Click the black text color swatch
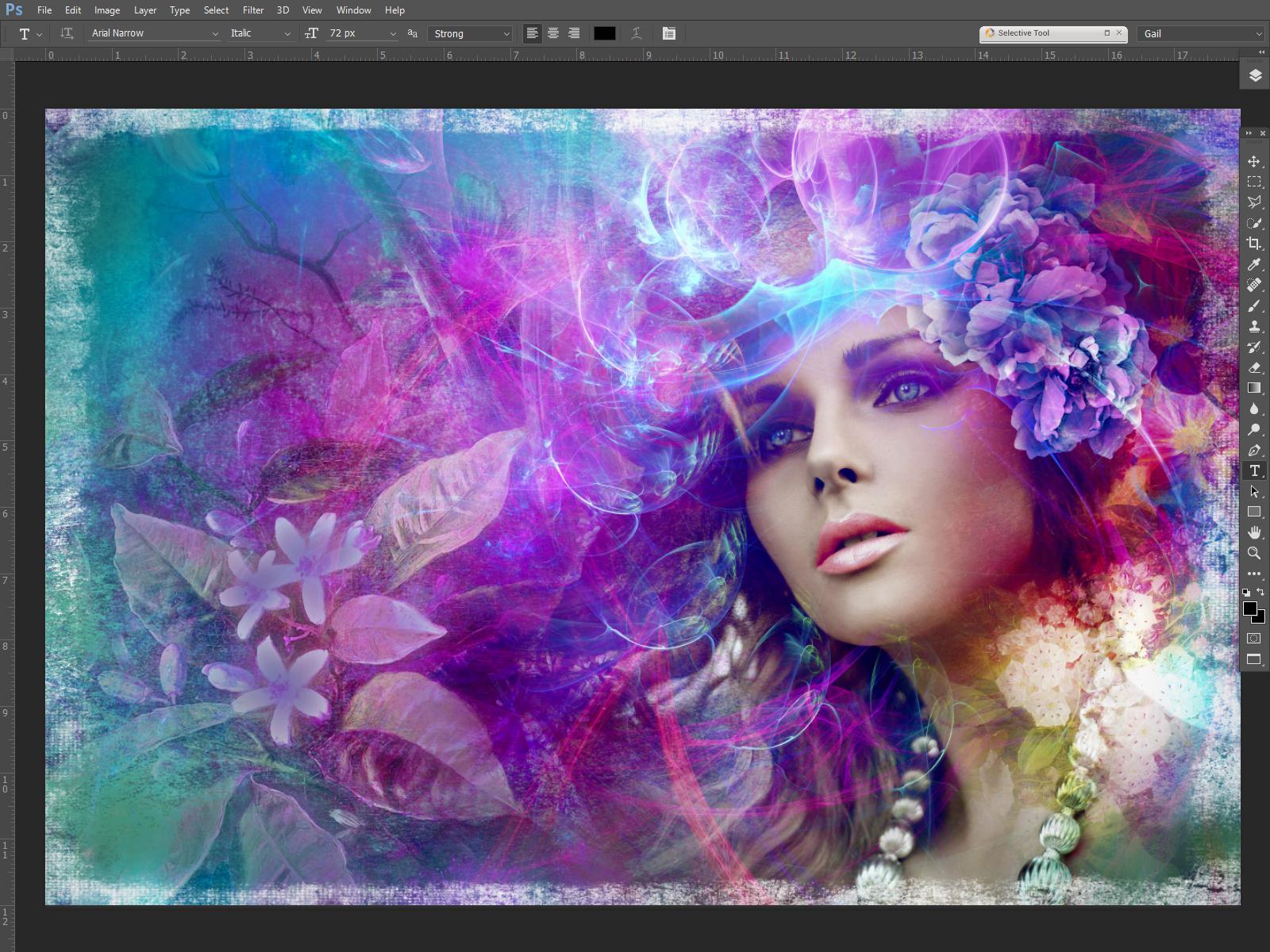Viewport: 1270px width, 952px height. click(604, 33)
